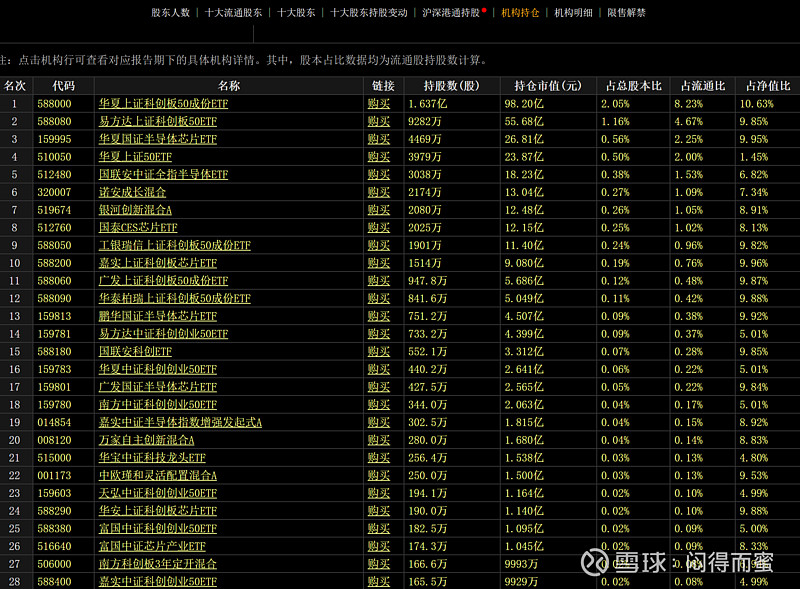This screenshot has height=589, width=800.
Task: Click 购买 in the 国泰CES芯片ETF row
Action: click(379, 228)
